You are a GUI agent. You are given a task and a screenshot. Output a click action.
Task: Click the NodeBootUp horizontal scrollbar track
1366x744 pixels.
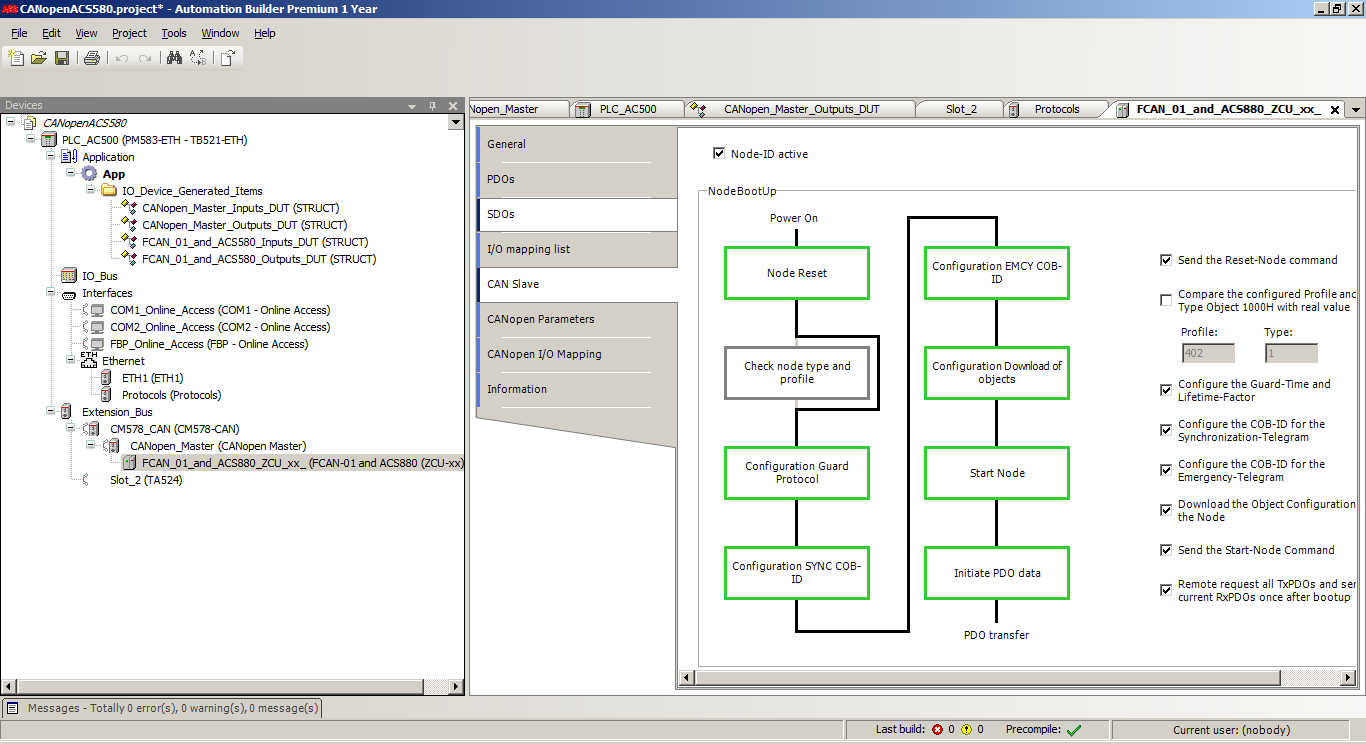pos(1000,678)
